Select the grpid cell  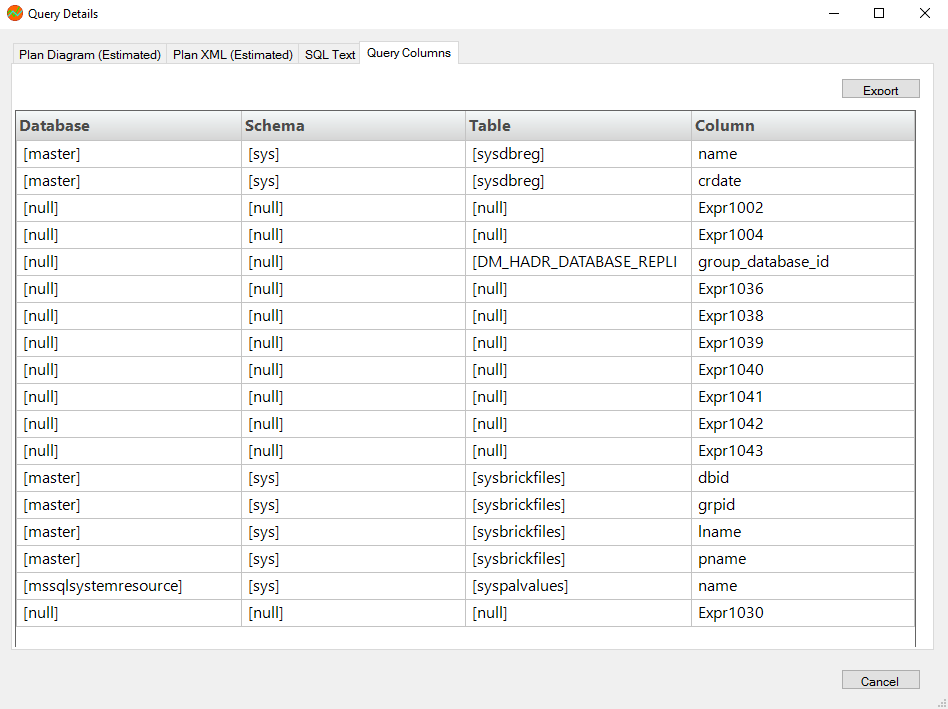(x=803, y=505)
